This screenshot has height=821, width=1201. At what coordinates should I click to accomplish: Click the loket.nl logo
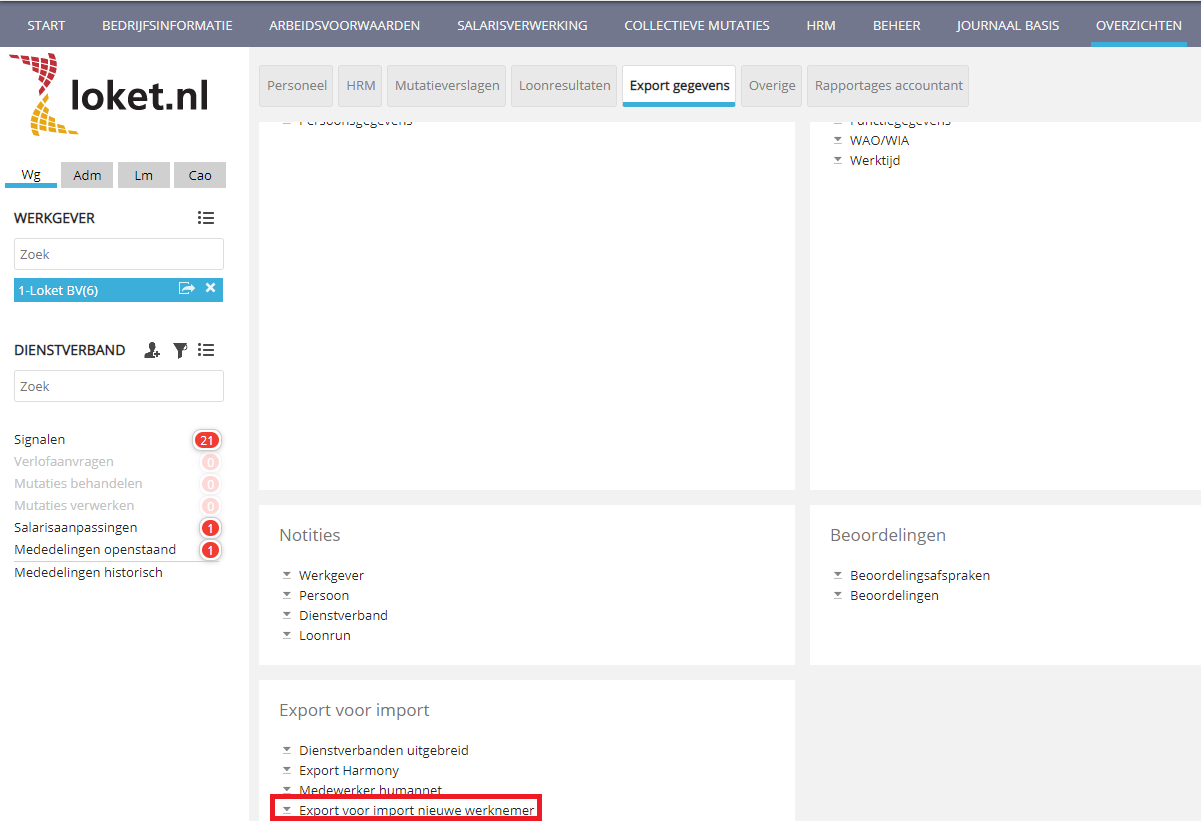(110, 95)
